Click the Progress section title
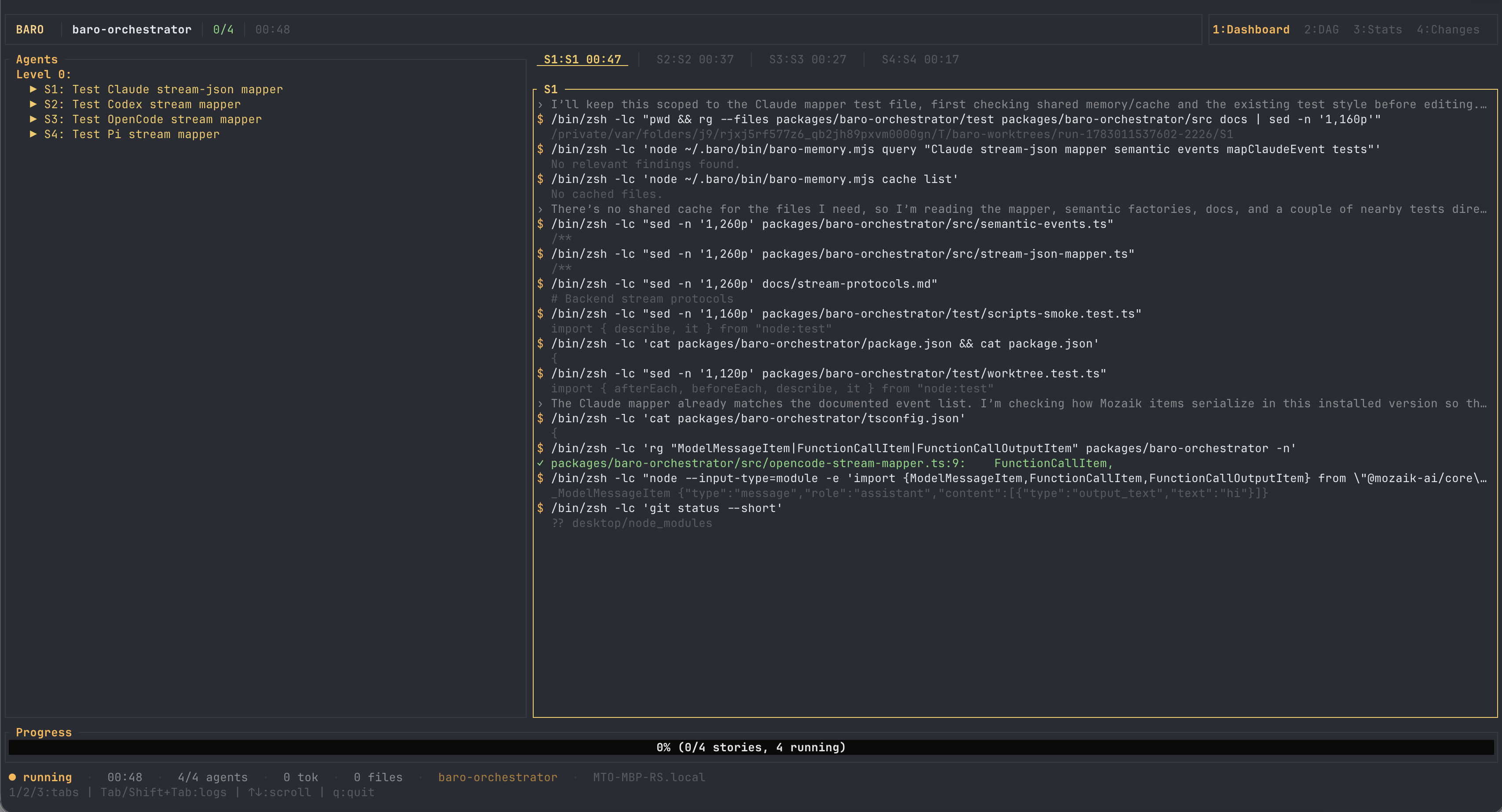Viewport: 1502px width, 812px height. click(44, 732)
